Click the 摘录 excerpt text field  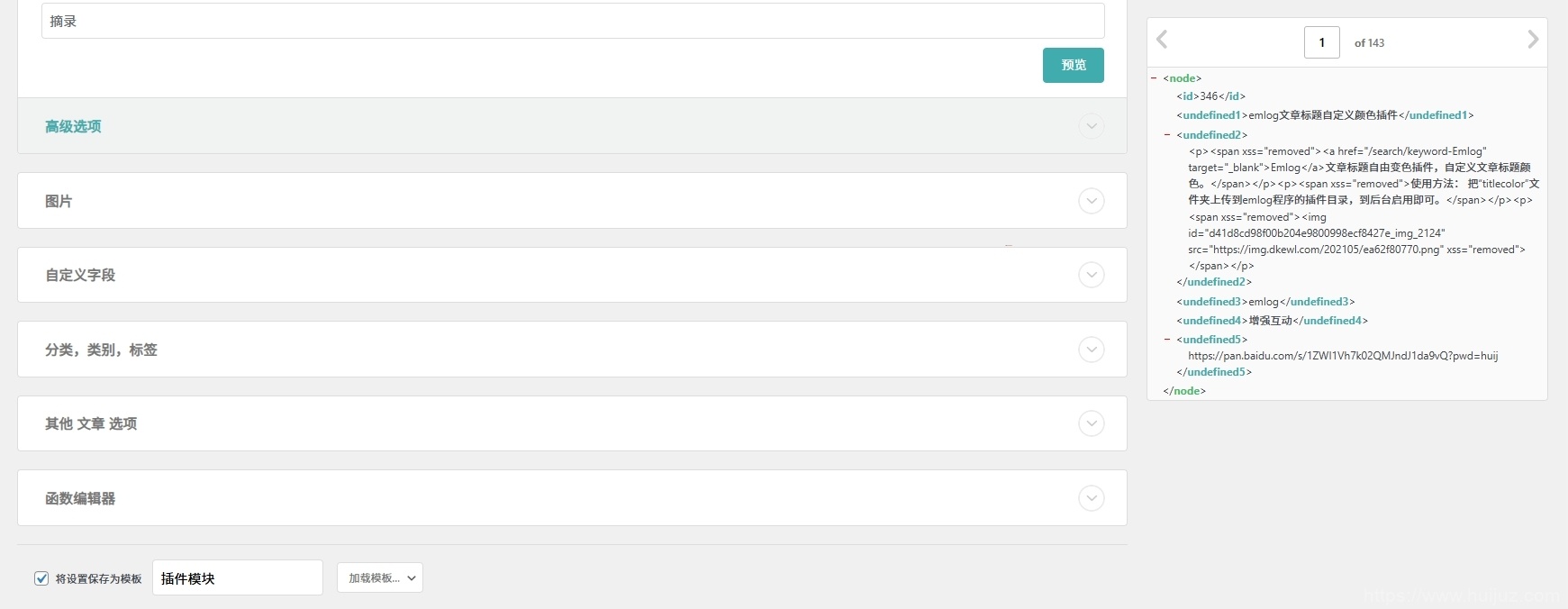click(573, 21)
